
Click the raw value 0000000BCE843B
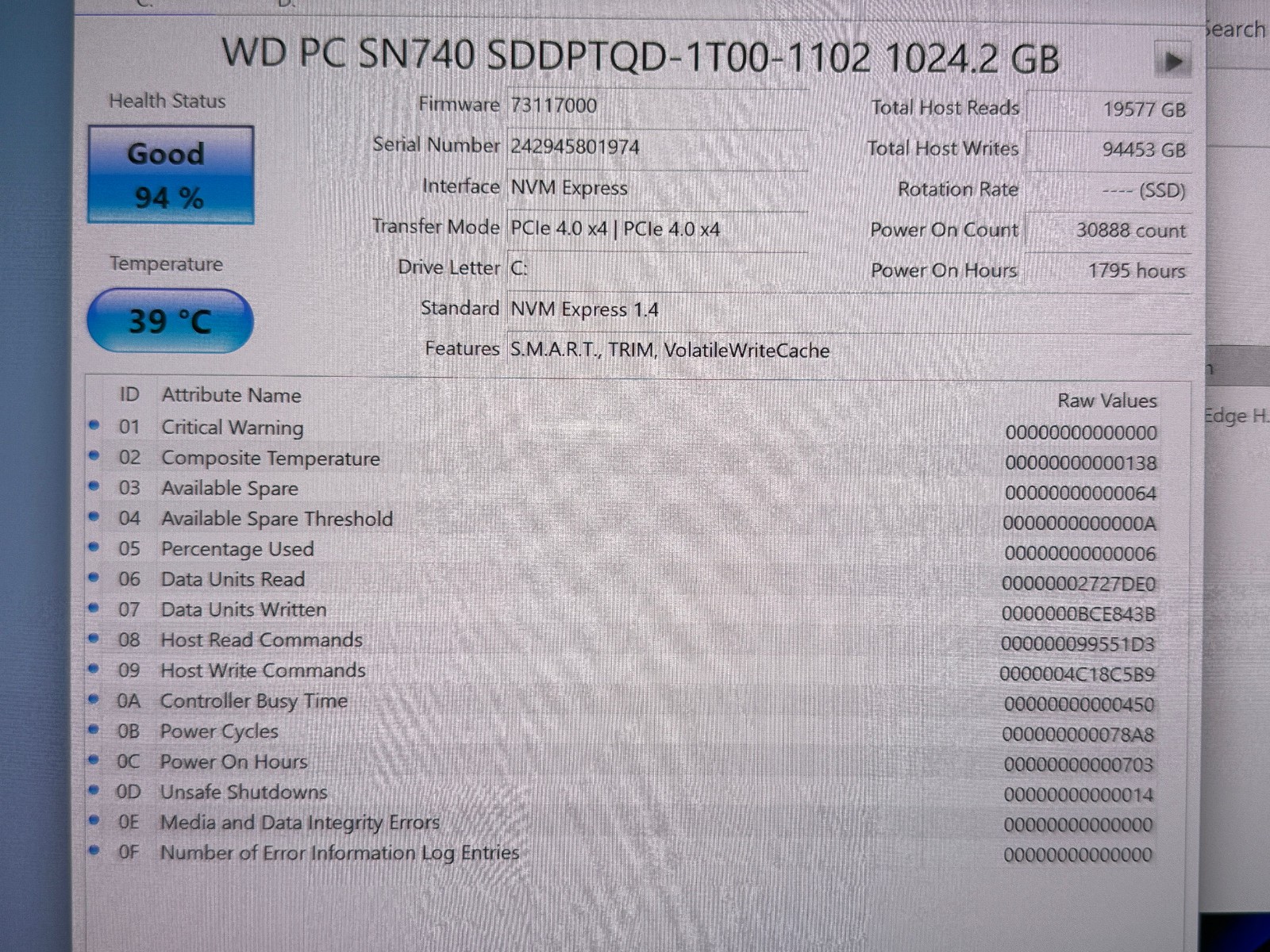pyautogui.click(x=1078, y=614)
